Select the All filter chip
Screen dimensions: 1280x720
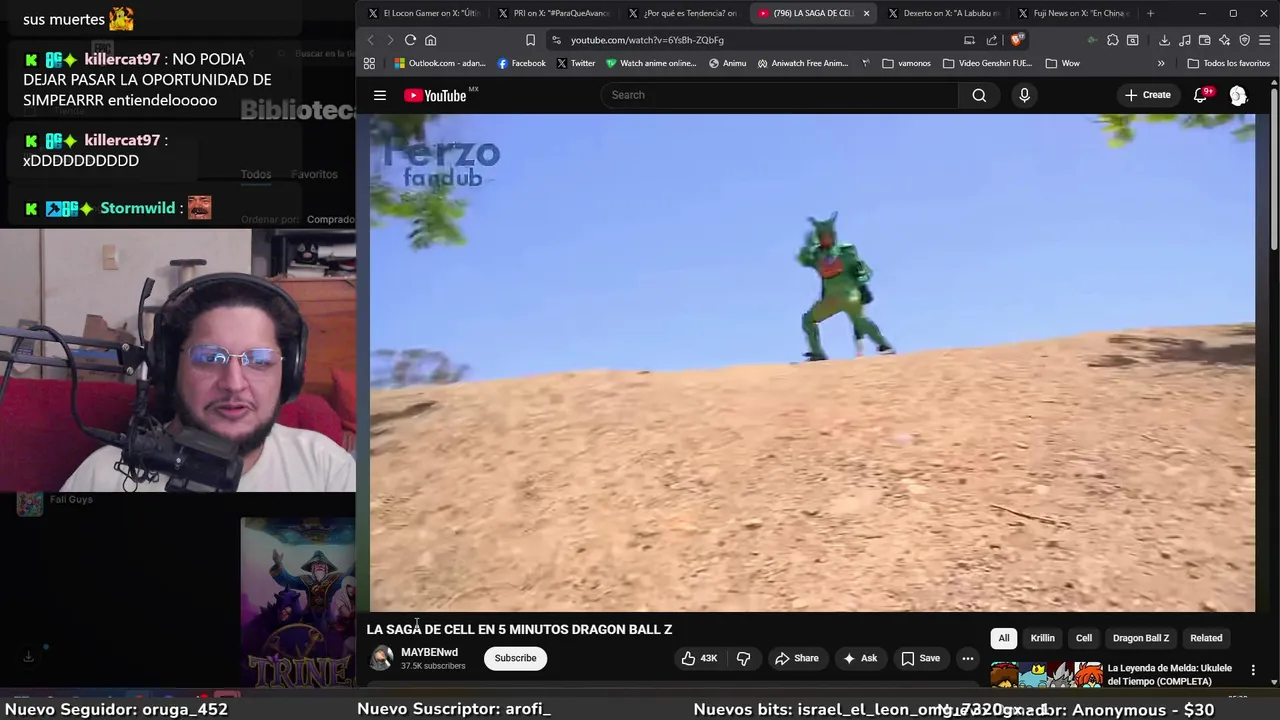pyautogui.click(x=1004, y=638)
